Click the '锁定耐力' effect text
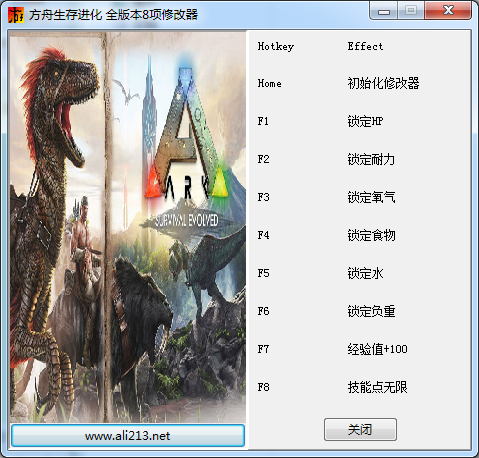Image resolution: width=479 pixels, height=458 pixels. coord(371,159)
